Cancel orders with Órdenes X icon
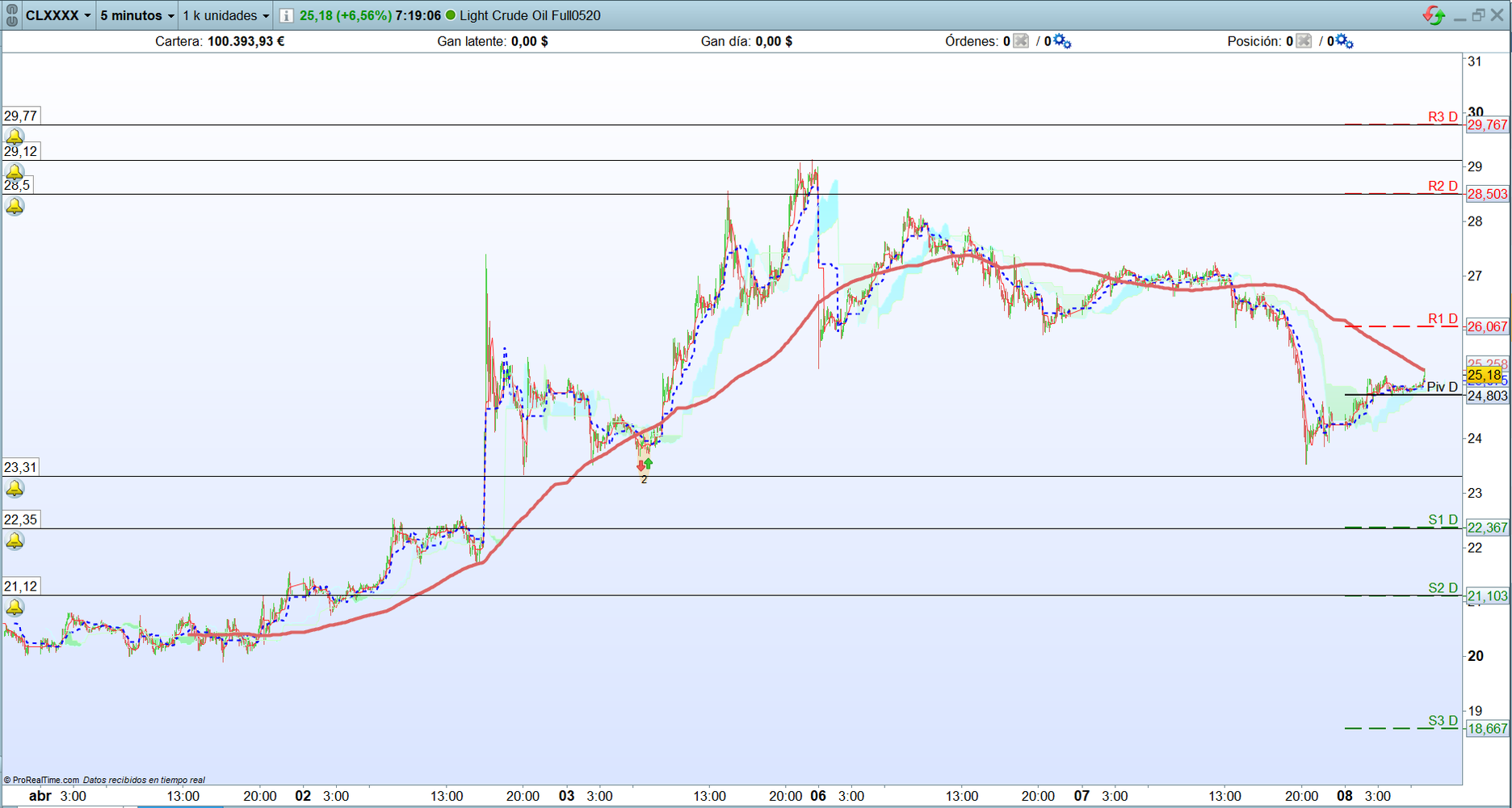The width and height of the screenshot is (1512, 808). click(x=1021, y=41)
